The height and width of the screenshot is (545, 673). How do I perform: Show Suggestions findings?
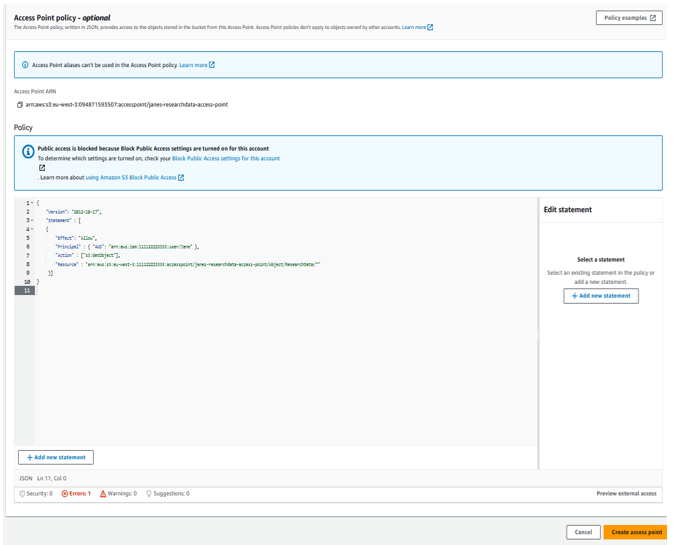pos(168,494)
